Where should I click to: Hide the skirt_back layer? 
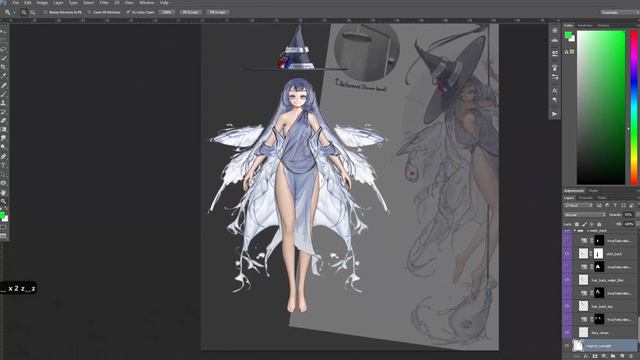click(x=567, y=253)
